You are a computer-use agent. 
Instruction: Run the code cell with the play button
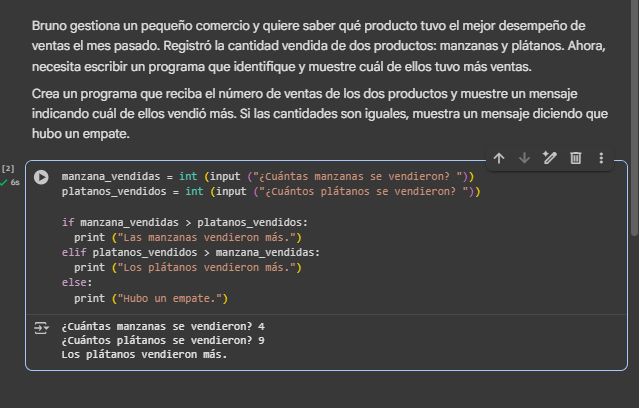pyautogui.click(x=41, y=177)
